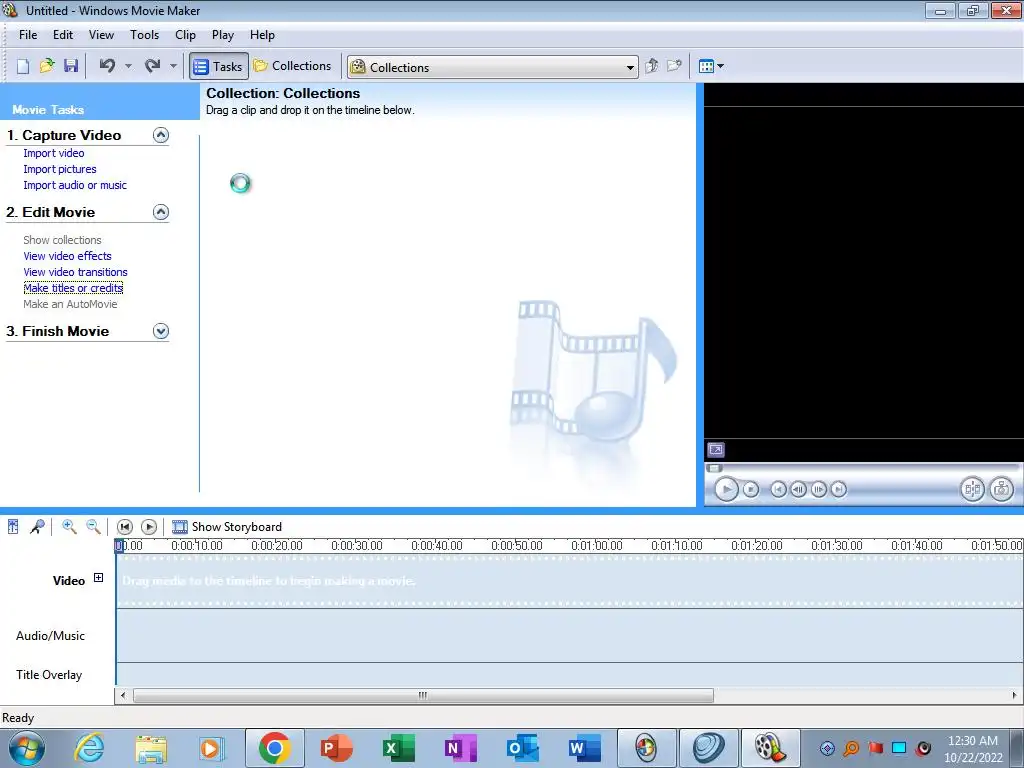Open PowerPoint from the taskbar
The height and width of the screenshot is (768, 1024).
click(x=337, y=748)
